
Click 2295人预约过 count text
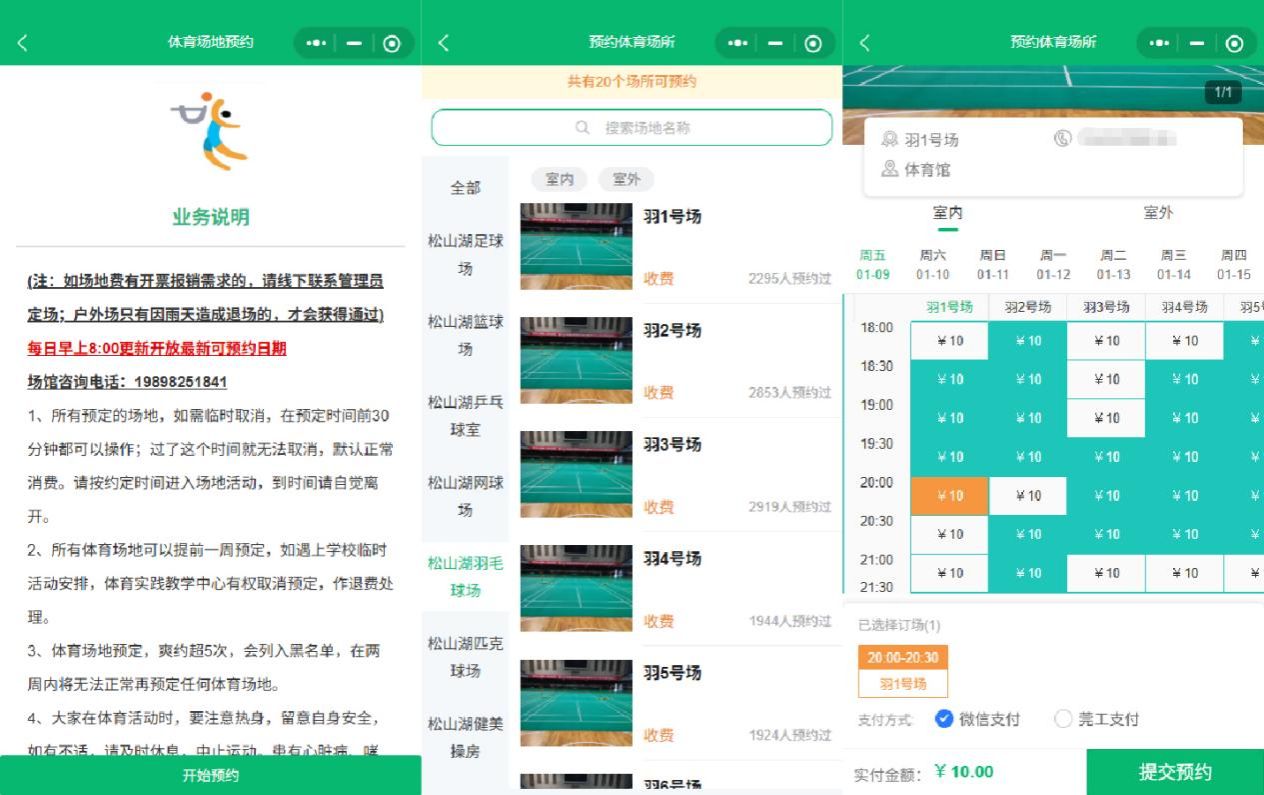pyautogui.click(x=790, y=279)
